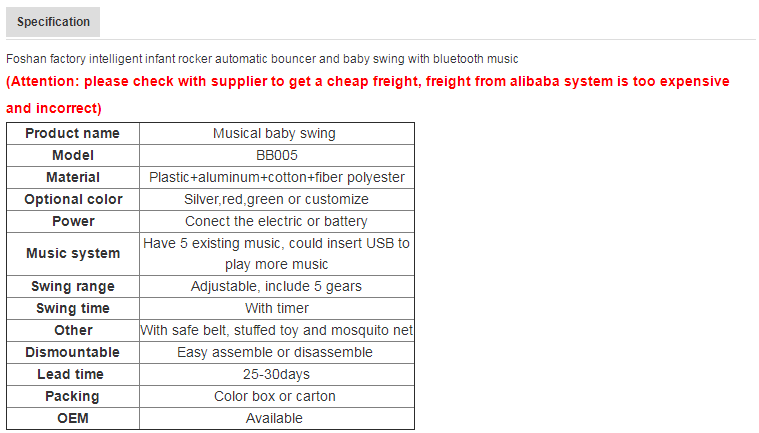This screenshot has width=759, height=433.
Task: Click the red freight attention notice
Action: pos(367,82)
